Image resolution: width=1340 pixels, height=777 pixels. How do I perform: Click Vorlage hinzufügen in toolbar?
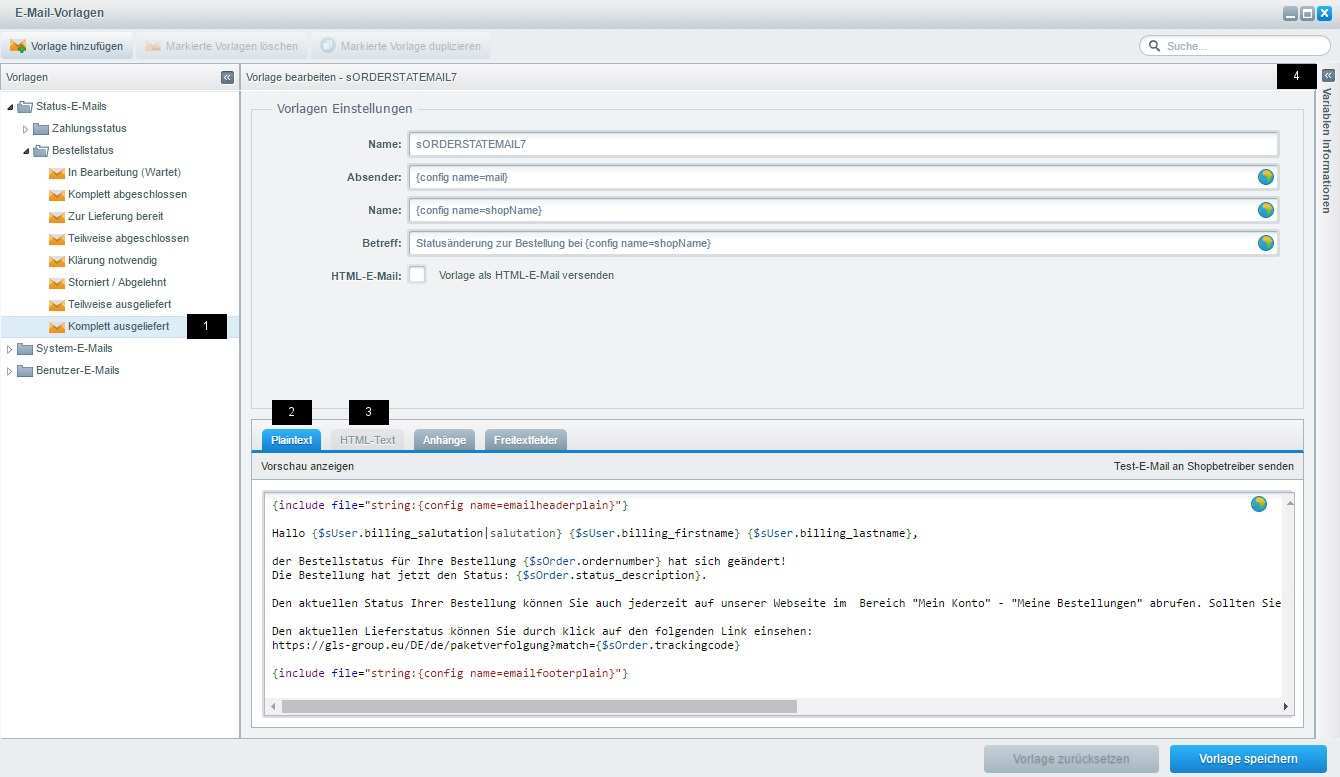point(67,46)
